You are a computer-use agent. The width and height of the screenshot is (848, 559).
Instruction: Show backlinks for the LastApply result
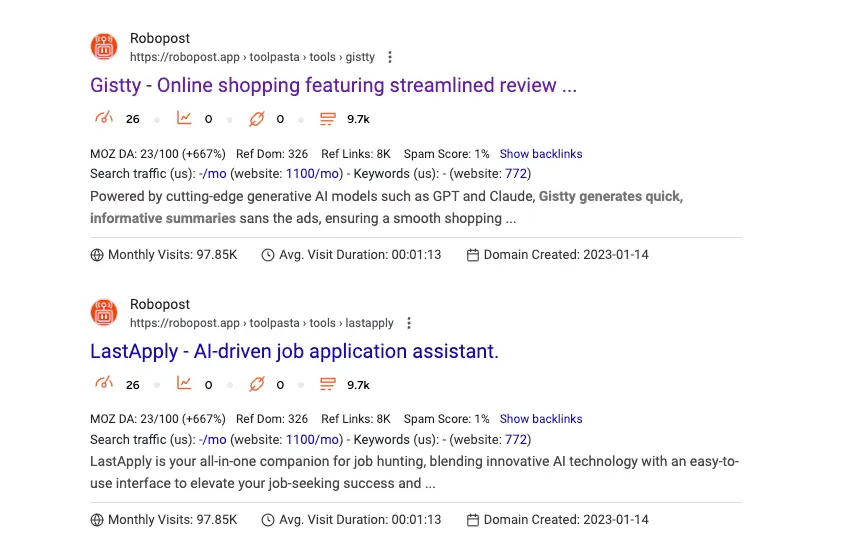coord(541,419)
